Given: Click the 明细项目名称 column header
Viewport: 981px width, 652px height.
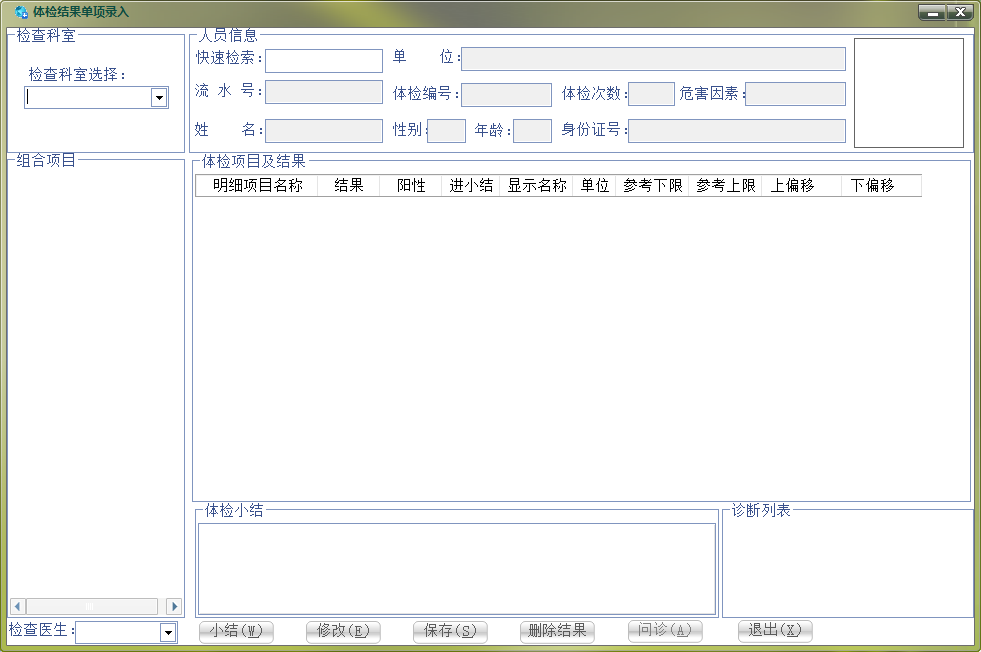Looking at the screenshot, I should (257, 185).
